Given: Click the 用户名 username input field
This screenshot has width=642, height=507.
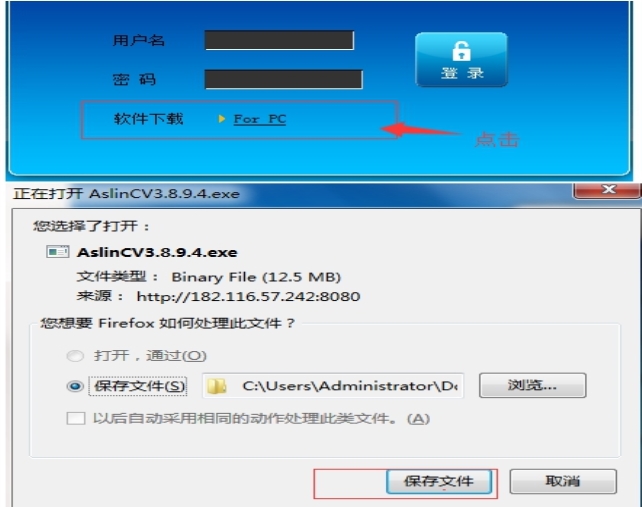Looking at the screenshot, I should 279,40.
